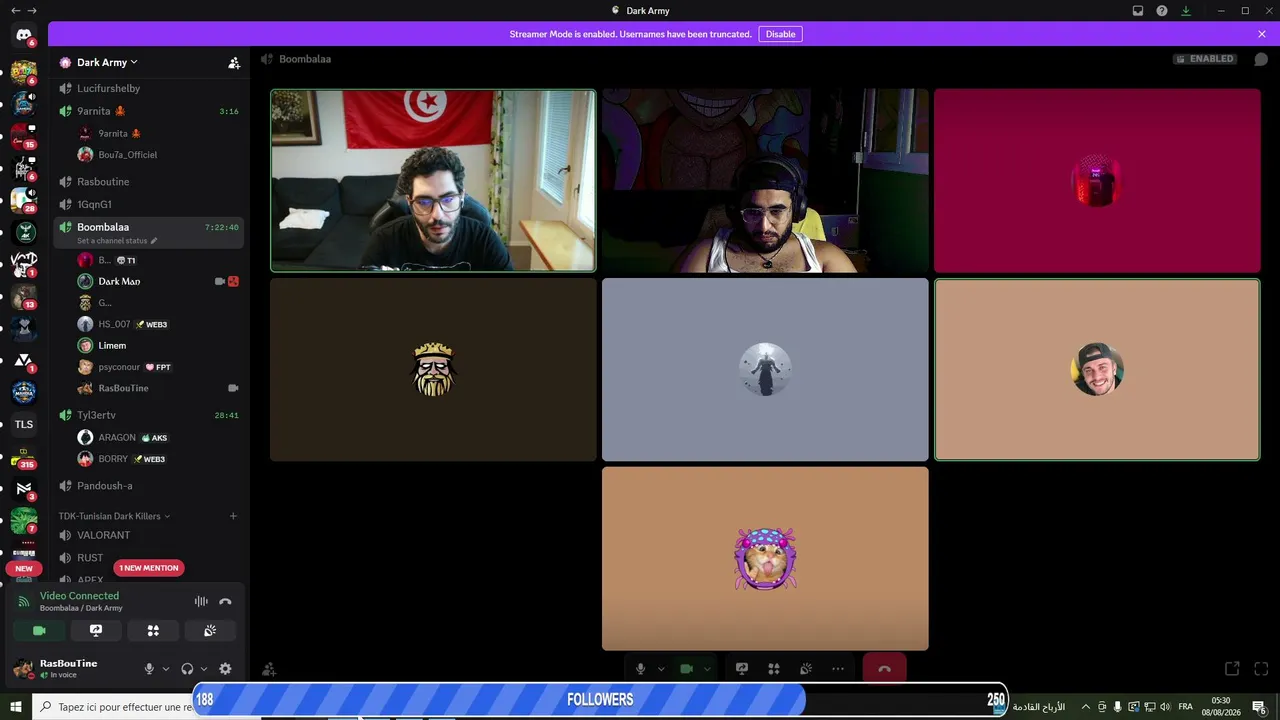
Task: Dismiss the Streamer Mode banner
Action: [1262, 34]
